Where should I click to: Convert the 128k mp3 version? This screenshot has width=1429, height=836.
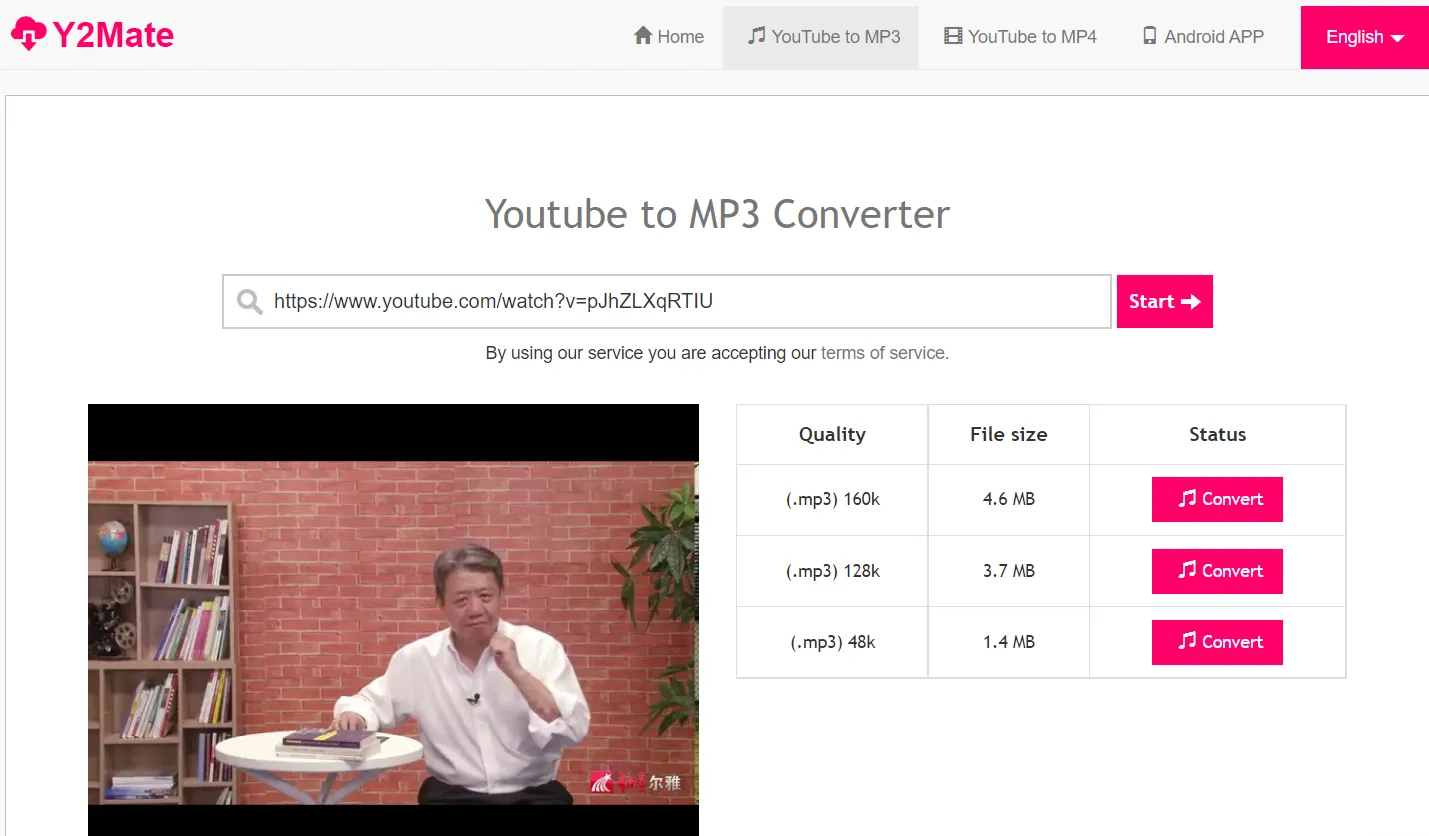(x=1217, y=571)
